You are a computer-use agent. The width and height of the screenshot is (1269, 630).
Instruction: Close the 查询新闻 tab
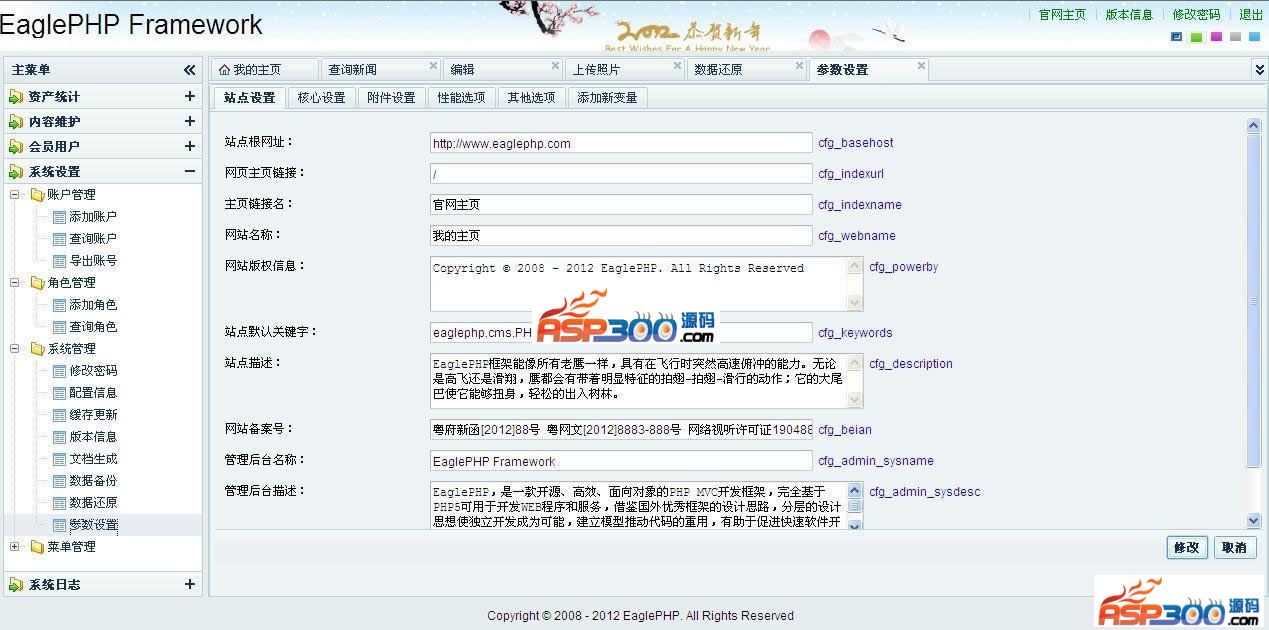[433, 67]
